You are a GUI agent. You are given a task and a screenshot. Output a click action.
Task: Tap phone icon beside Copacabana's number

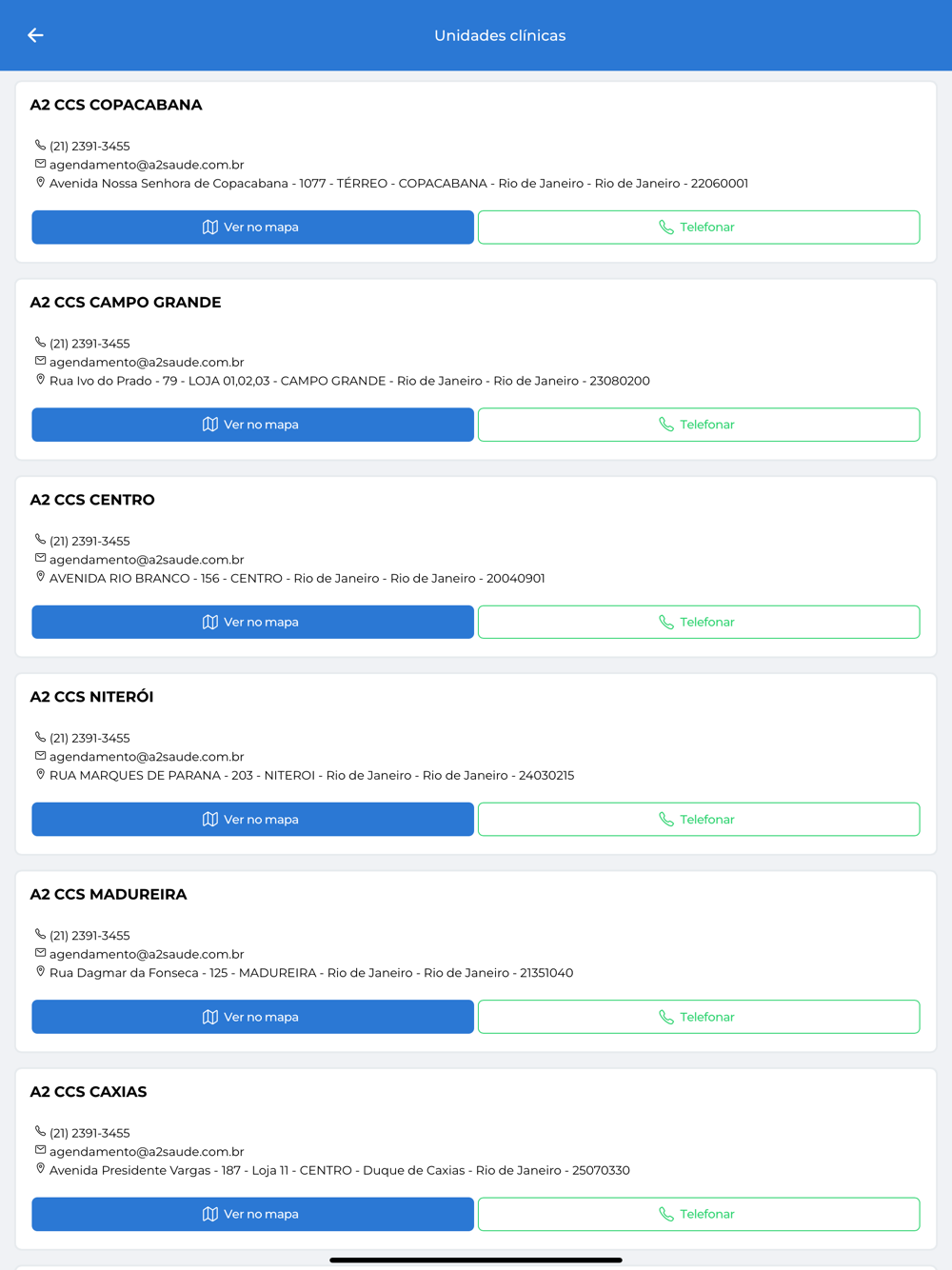tap(40, 146)
